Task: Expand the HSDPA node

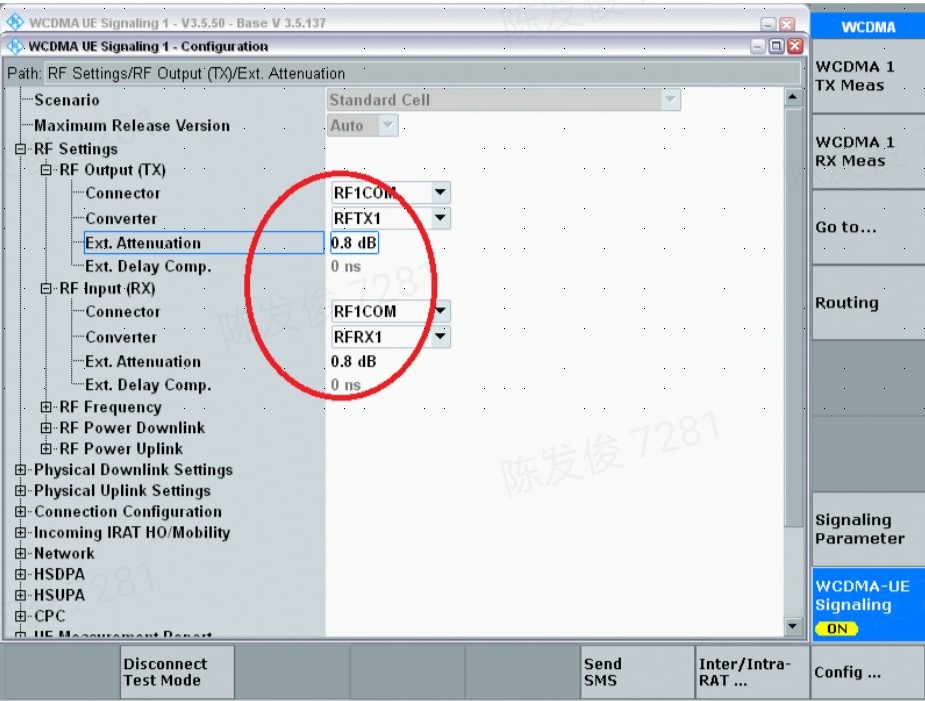Action: point(21,574)
